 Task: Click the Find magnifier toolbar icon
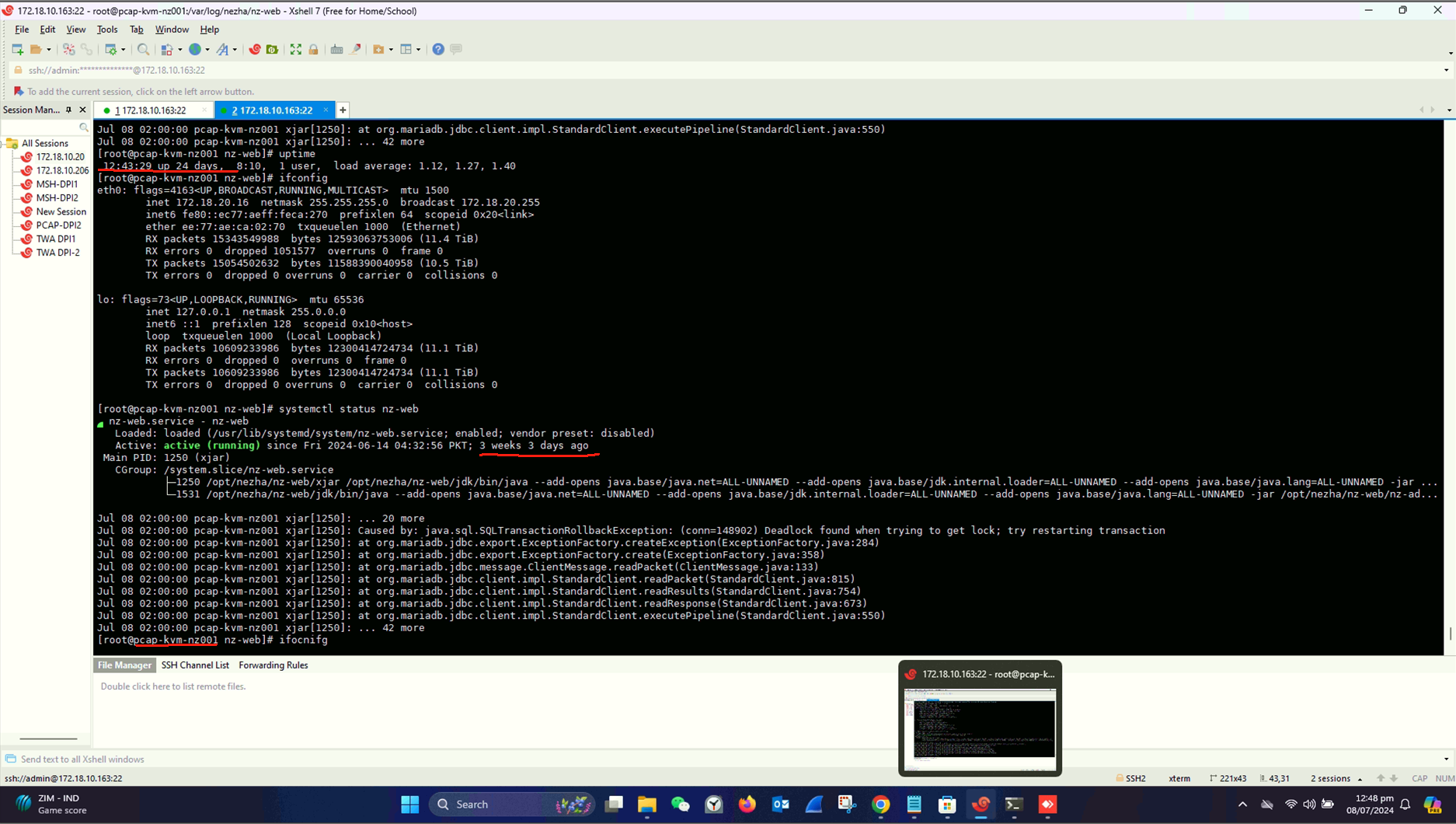[x=143, y=49]
